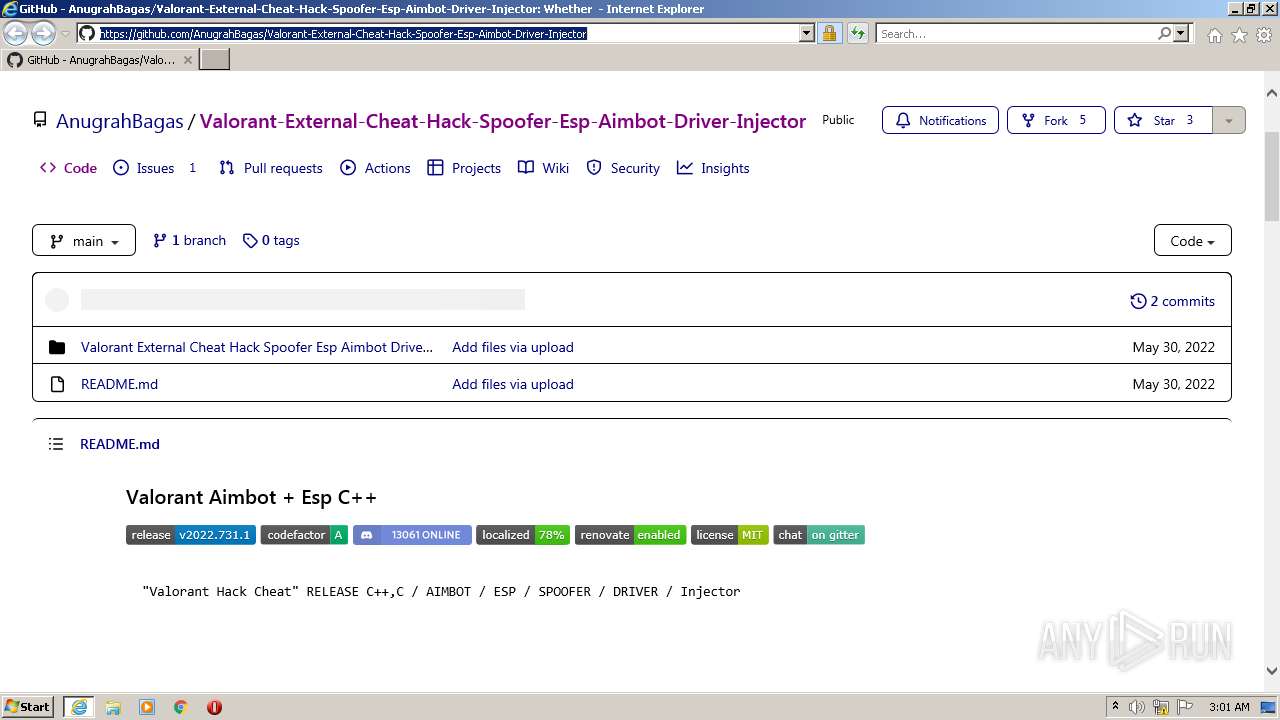Select the GitHub - AnugrahBagas tab

point(99,60)
